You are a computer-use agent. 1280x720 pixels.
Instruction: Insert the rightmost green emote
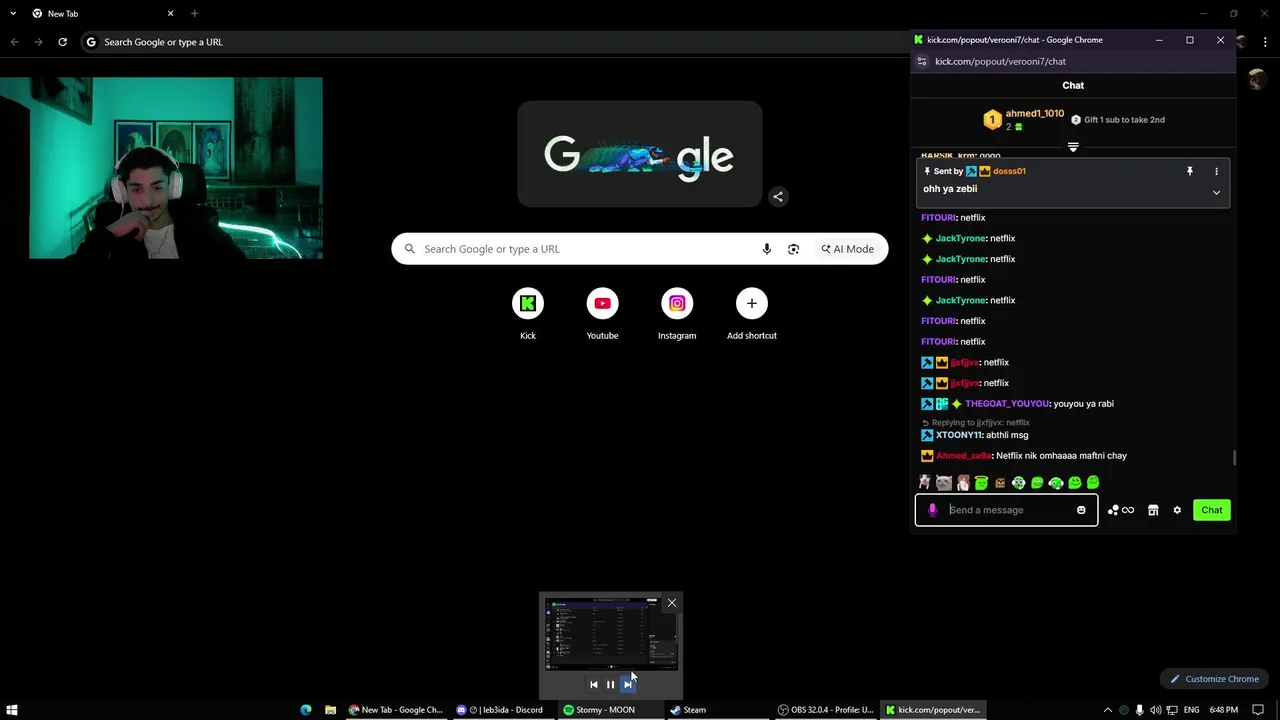click(x=1093, y=483)
